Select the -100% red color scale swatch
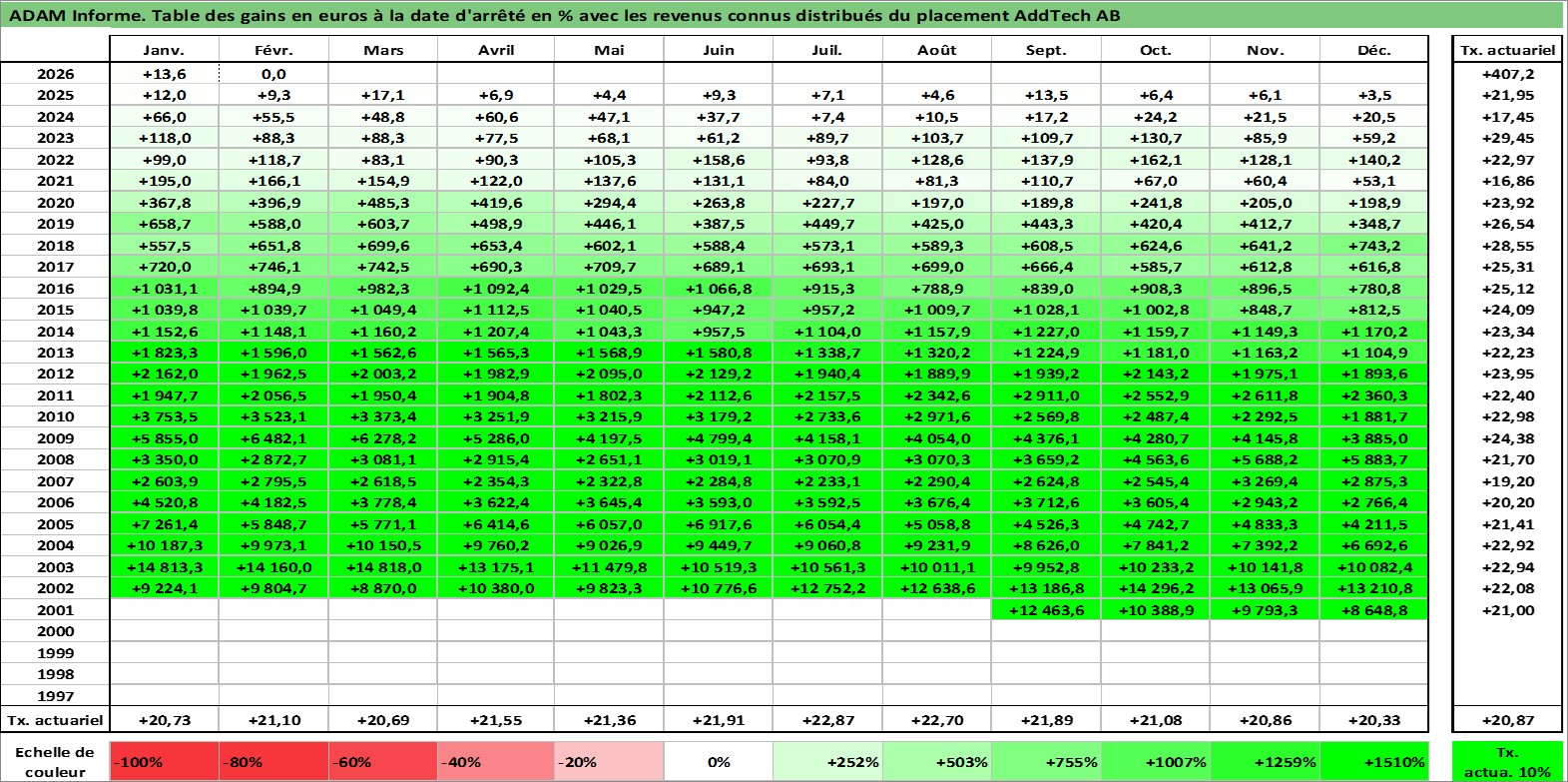The width and height of the screenshot is (1568, 782). [x=164, y=761]
